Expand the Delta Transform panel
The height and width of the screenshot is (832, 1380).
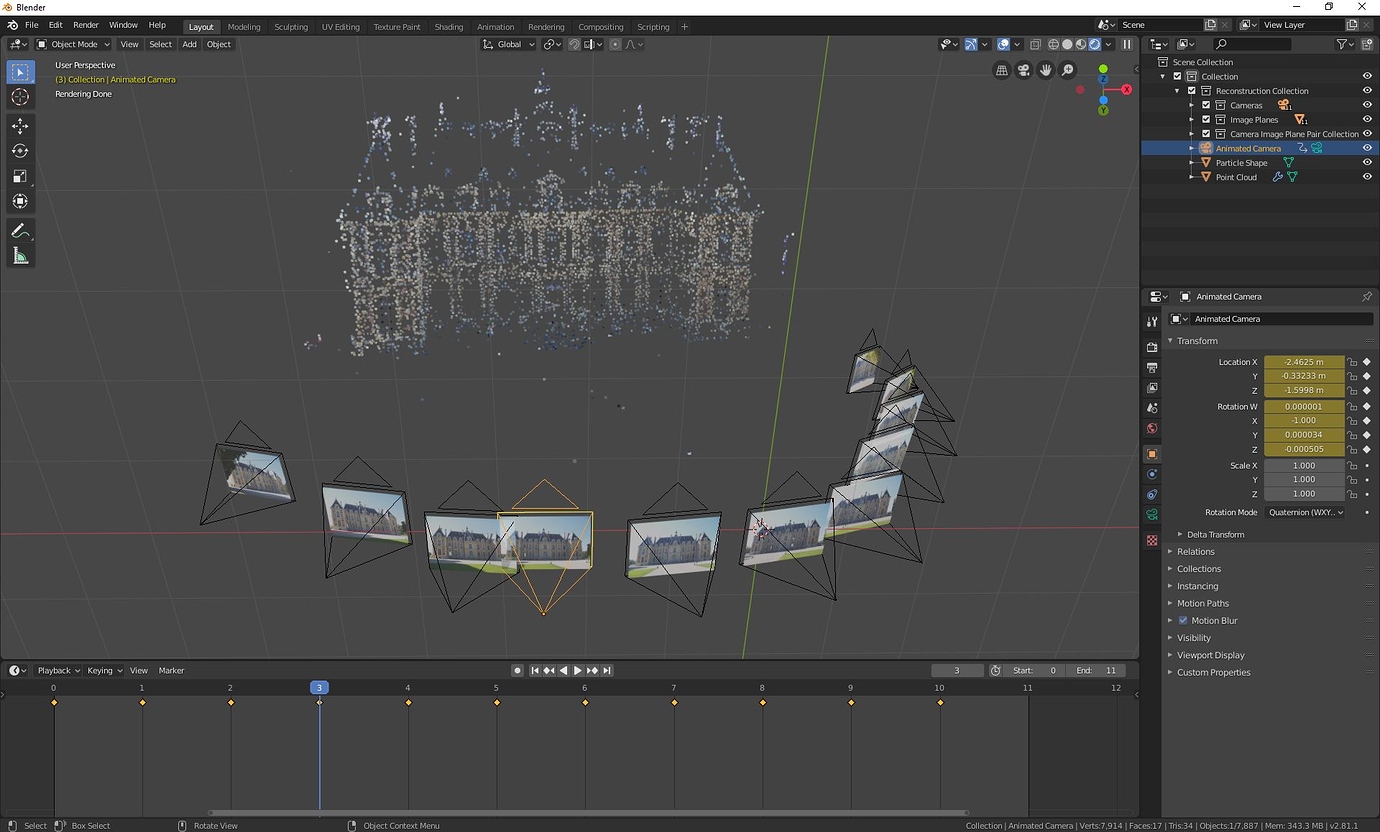tap(1218, 534)
